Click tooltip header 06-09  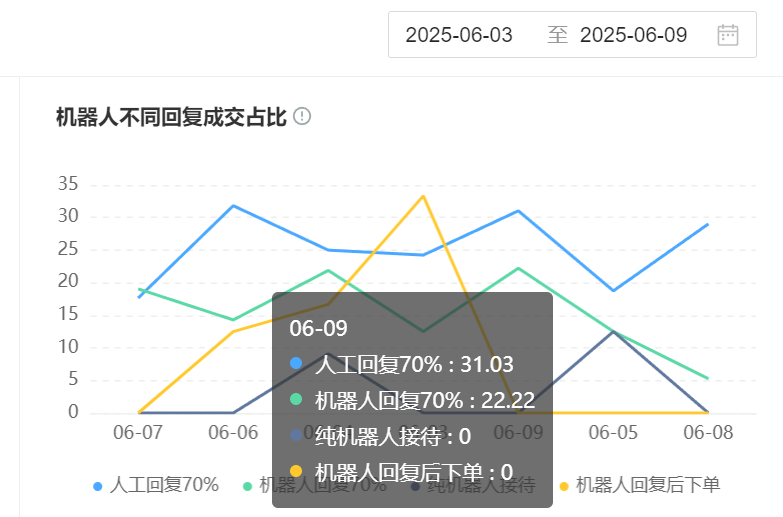coord(318,328)
